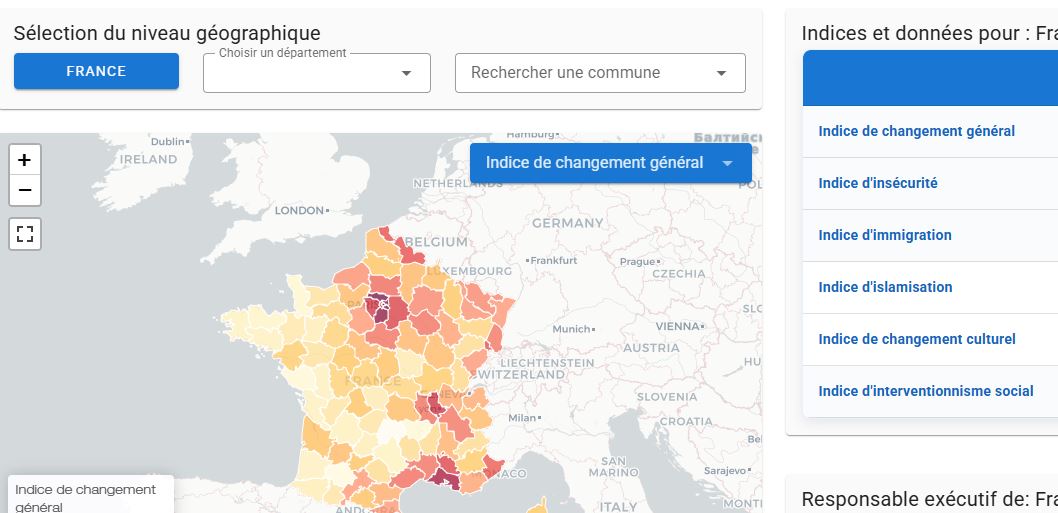Select Indice d'insécurité in the list
1058x513 pixels.
877,183
